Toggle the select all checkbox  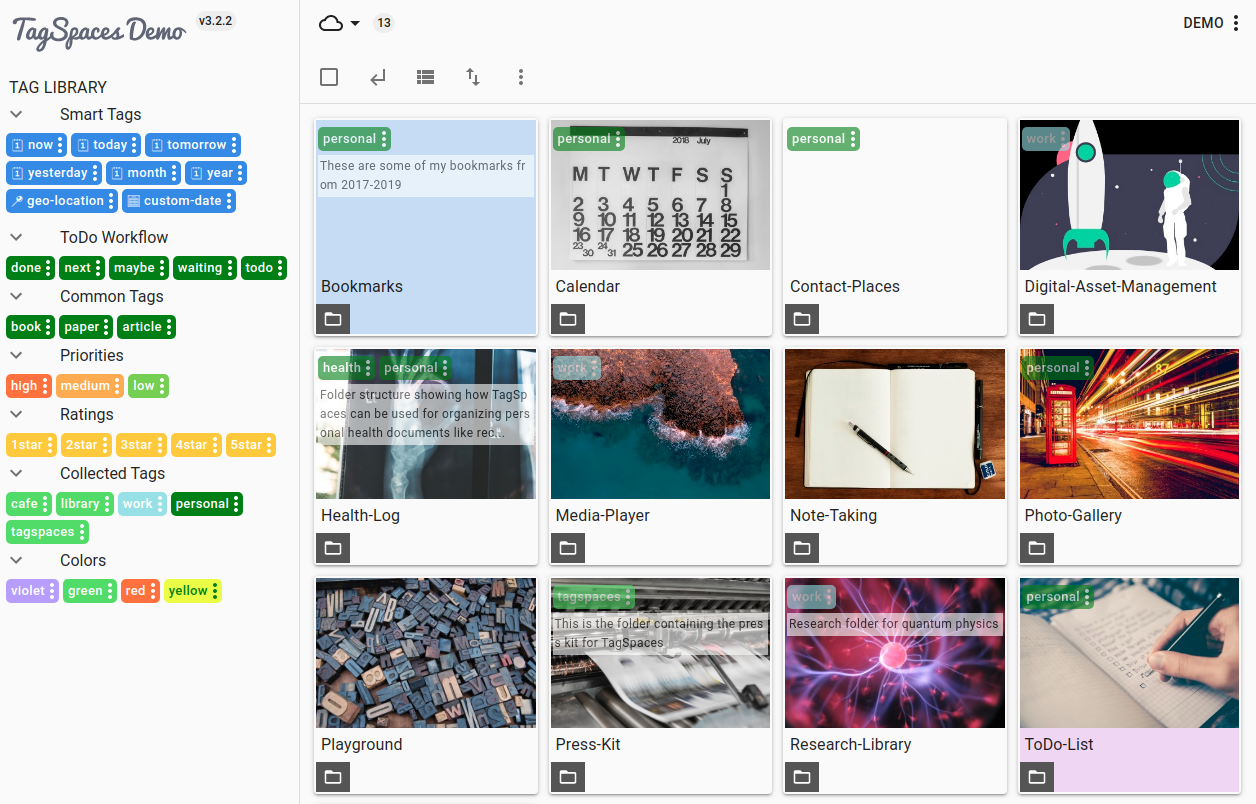[x=329, y=77]
